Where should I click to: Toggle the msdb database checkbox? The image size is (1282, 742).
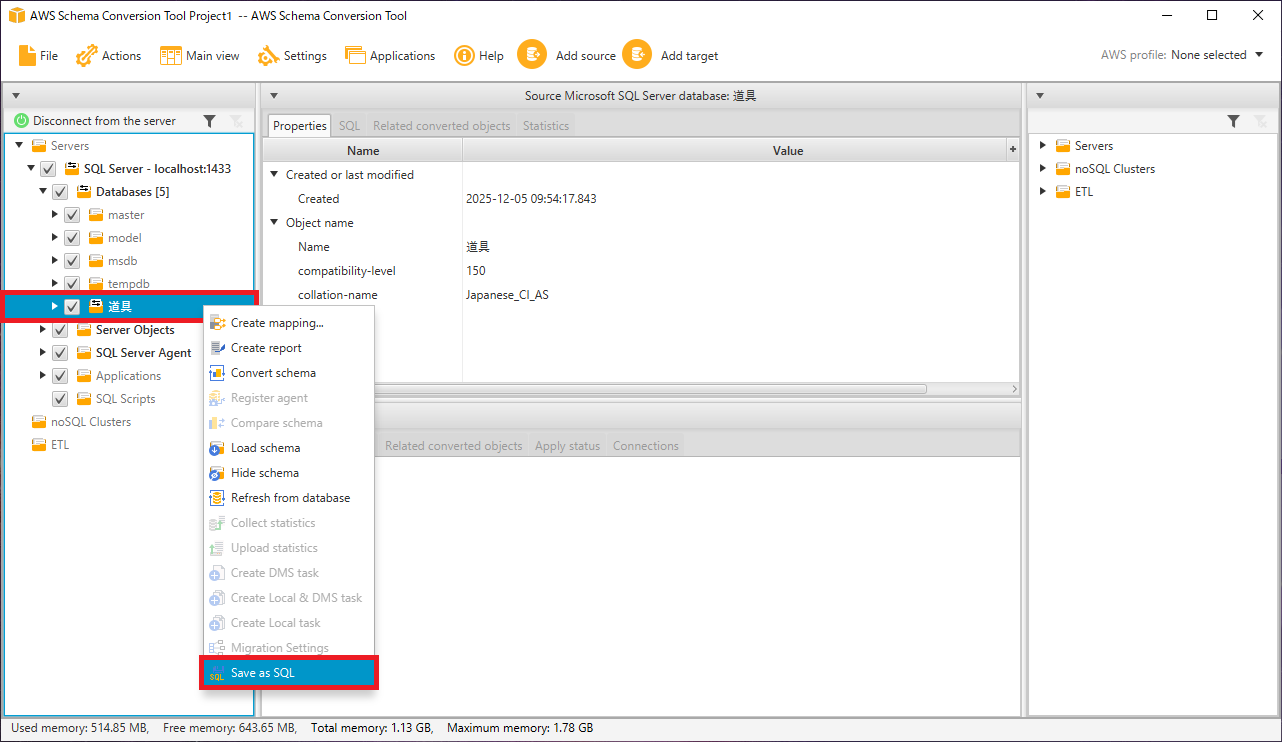(72, 261)
